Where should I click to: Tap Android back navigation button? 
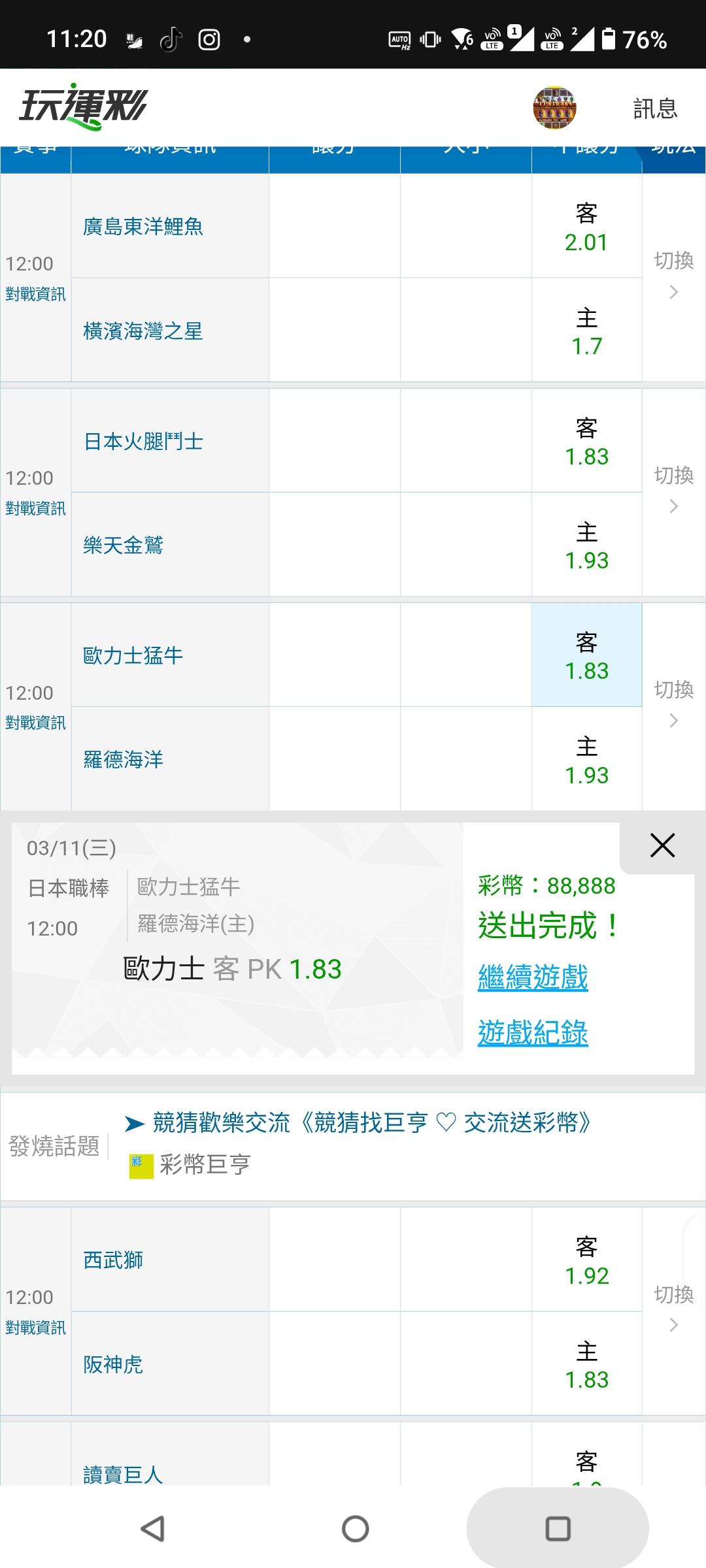[x=153, y=1529]
